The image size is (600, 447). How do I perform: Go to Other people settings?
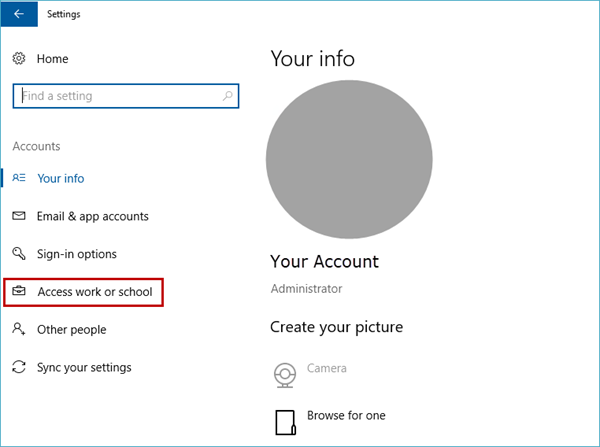71,329
